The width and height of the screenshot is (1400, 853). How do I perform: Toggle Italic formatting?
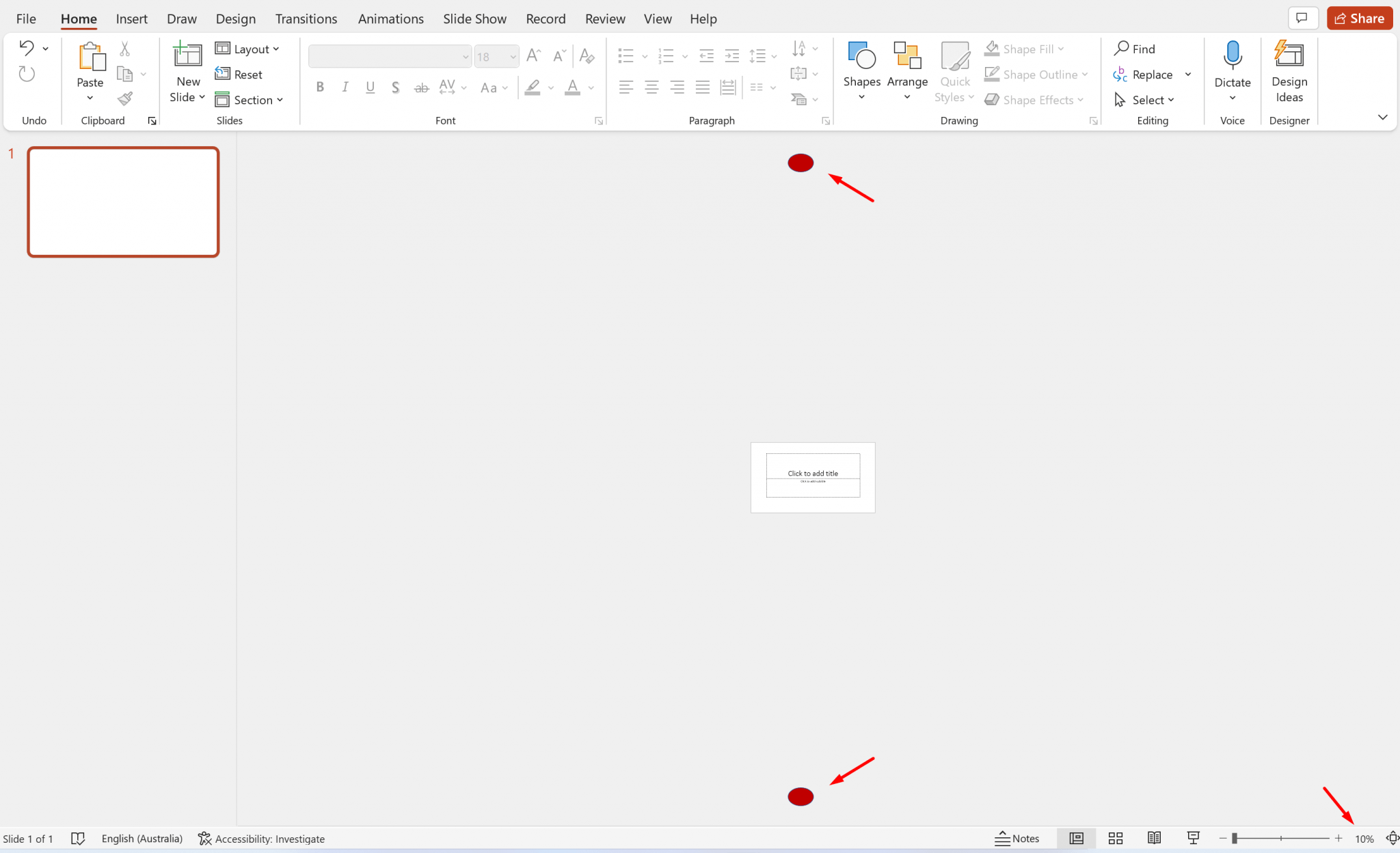pos(345,87)
